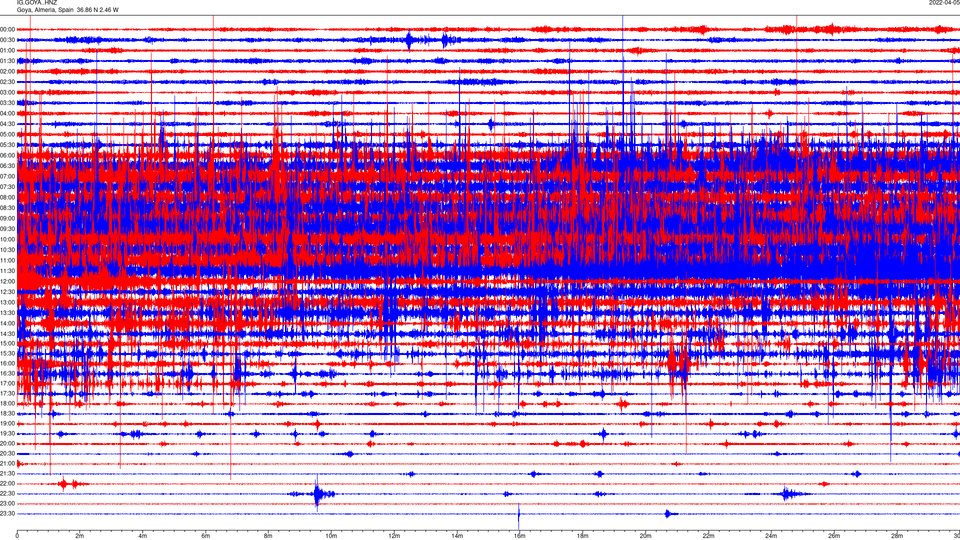
Task: Select the '19:00' trace time label
Action: (x=7, y=424)
